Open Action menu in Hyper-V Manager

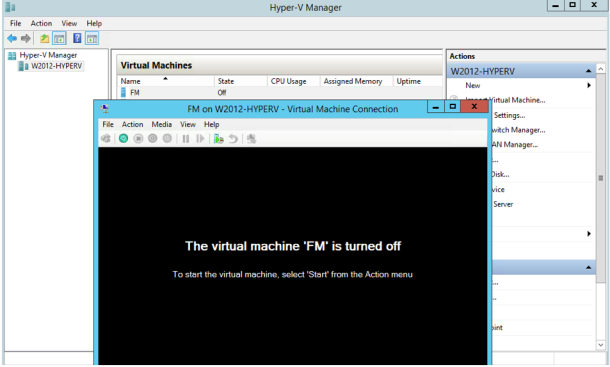[x=41, y=23]
